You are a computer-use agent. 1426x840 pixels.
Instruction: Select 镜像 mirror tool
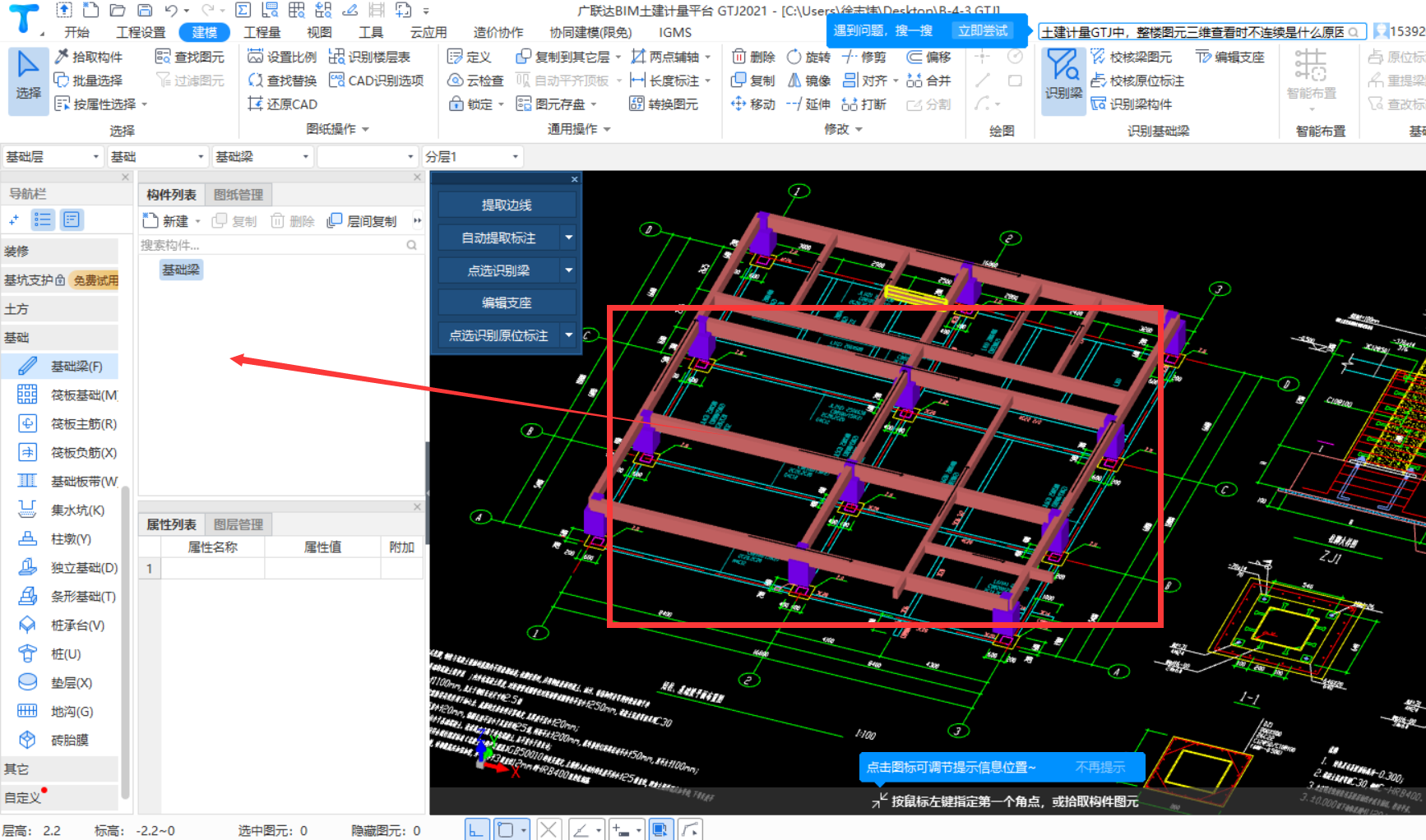coord(808,81)
